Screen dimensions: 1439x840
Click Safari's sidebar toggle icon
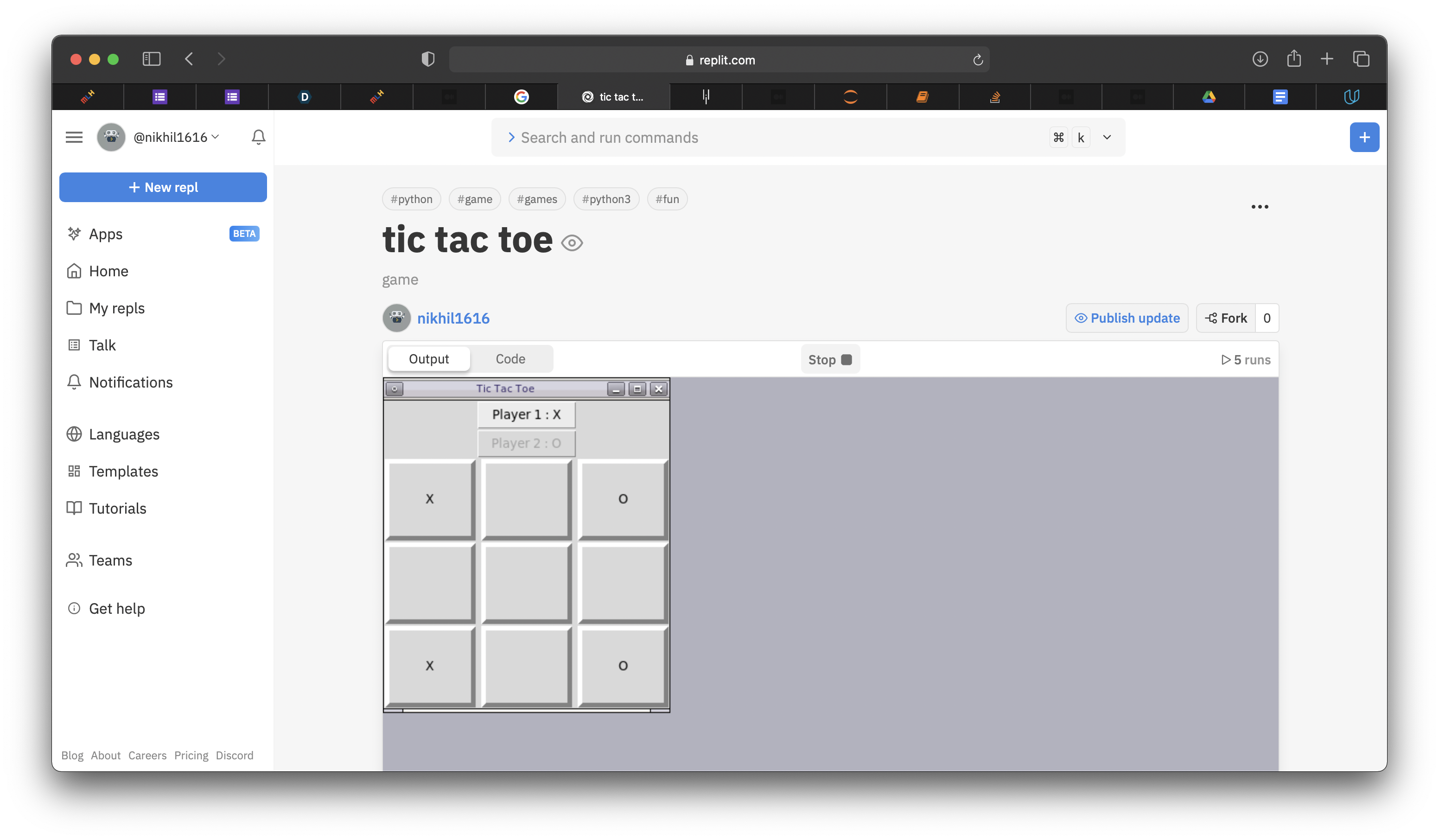pos(151,59)
